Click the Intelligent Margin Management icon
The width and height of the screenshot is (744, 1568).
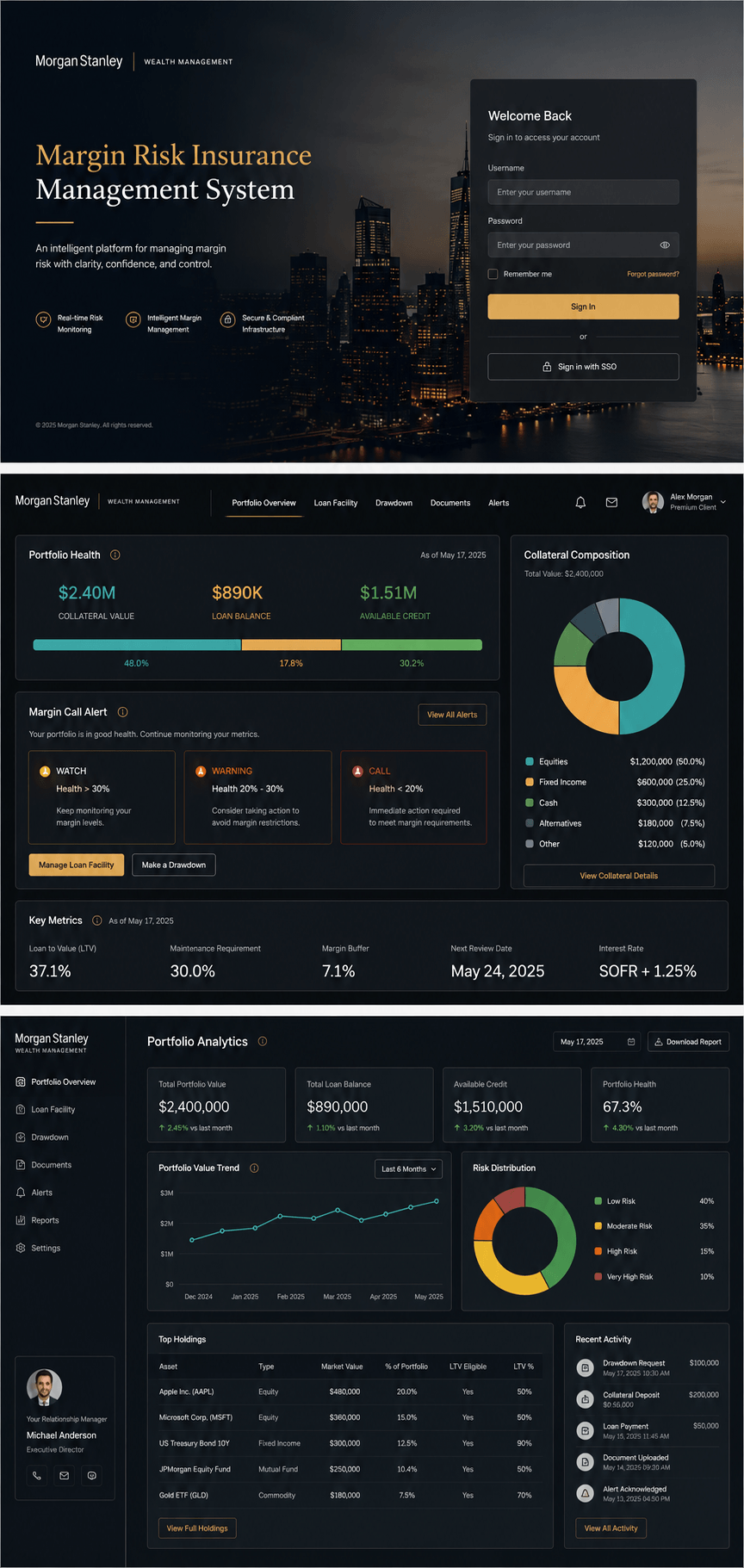[133, 319]
